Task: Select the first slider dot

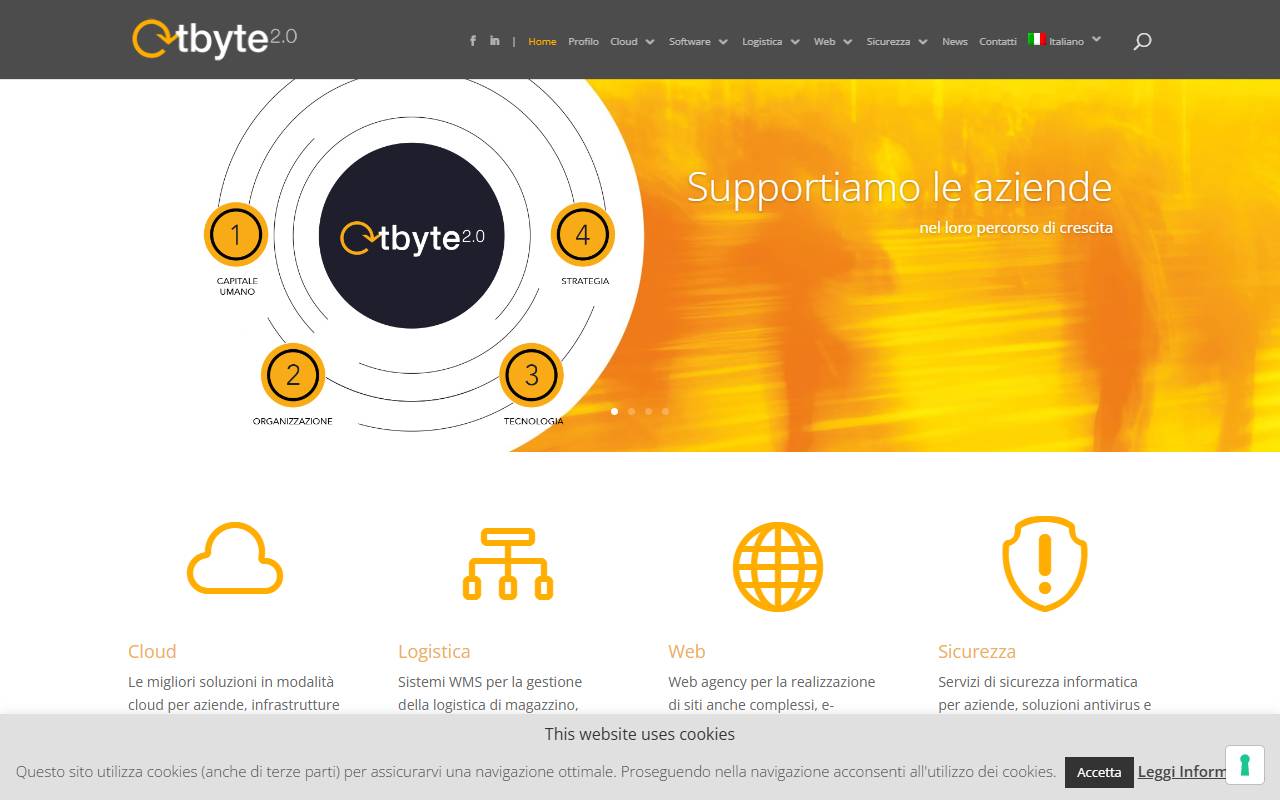Action: pyautogui.click(x=614, y=411)
